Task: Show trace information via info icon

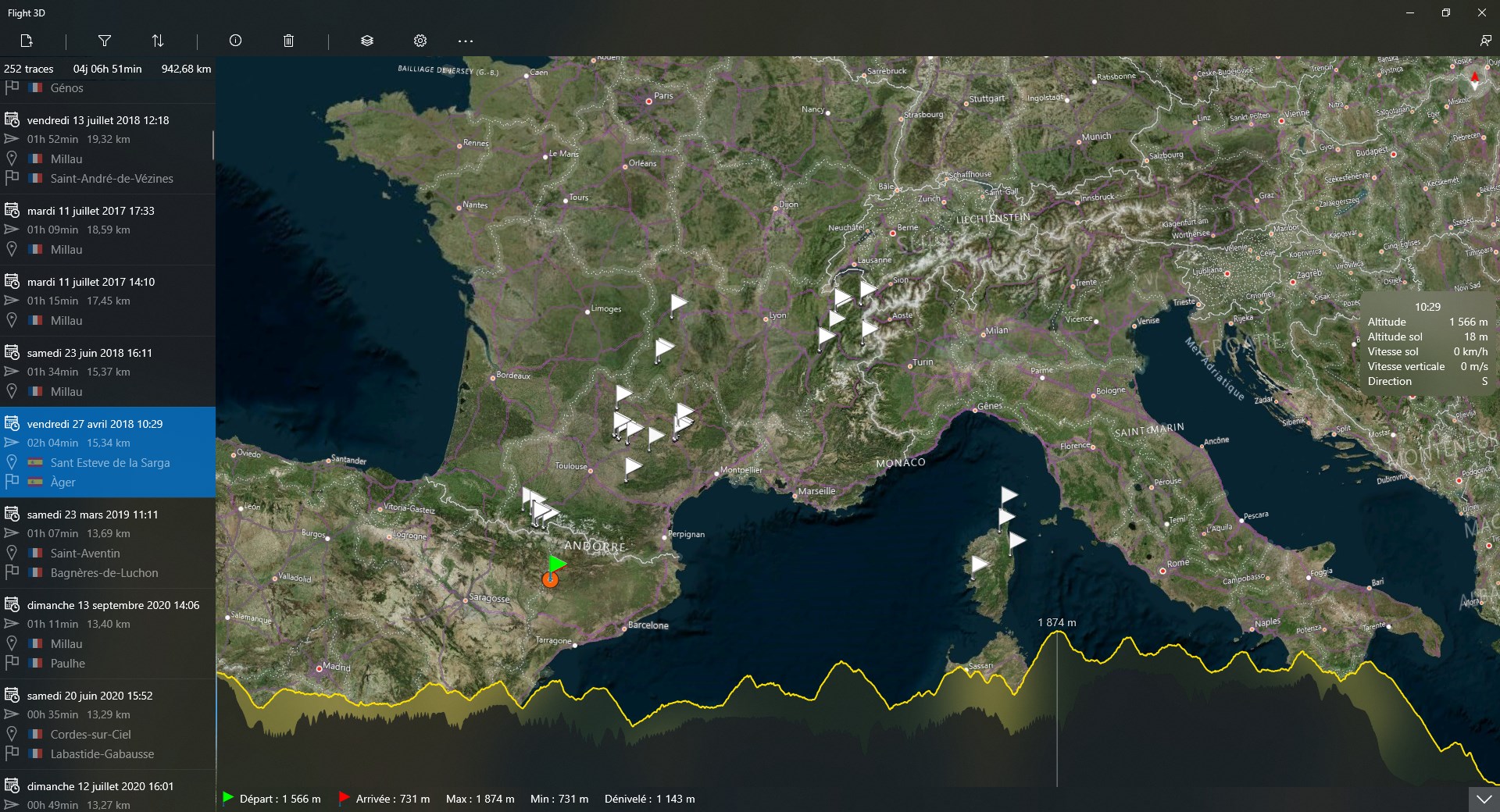Action: 235,41
